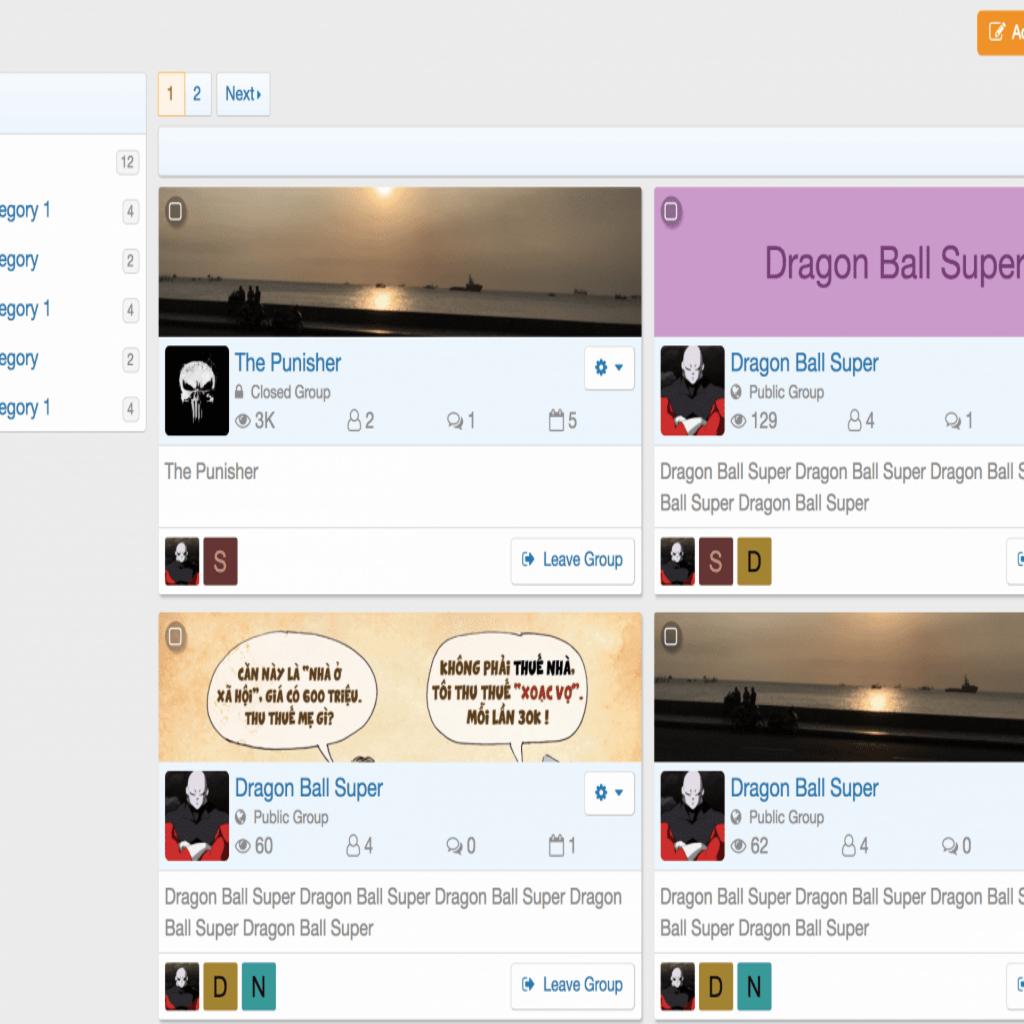Open the gear dropdown on The Punisher card
This screenshot has width=1024, height=1024.
click(x=609, y=368)
